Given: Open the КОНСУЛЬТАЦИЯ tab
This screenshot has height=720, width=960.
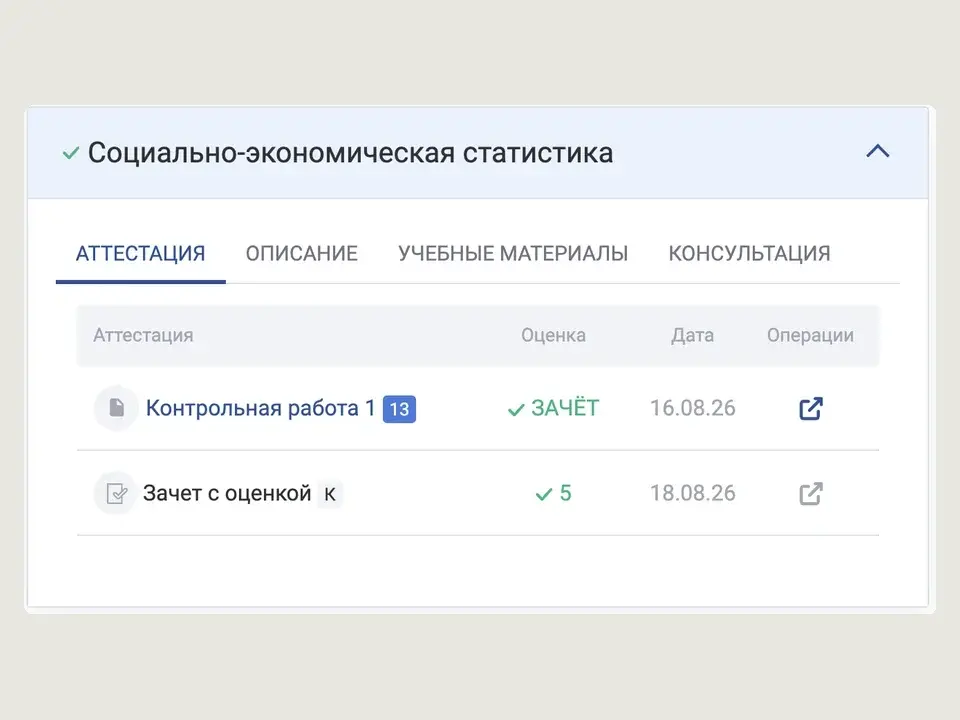Looking at the screenshot, I should [x=749, y=253].
